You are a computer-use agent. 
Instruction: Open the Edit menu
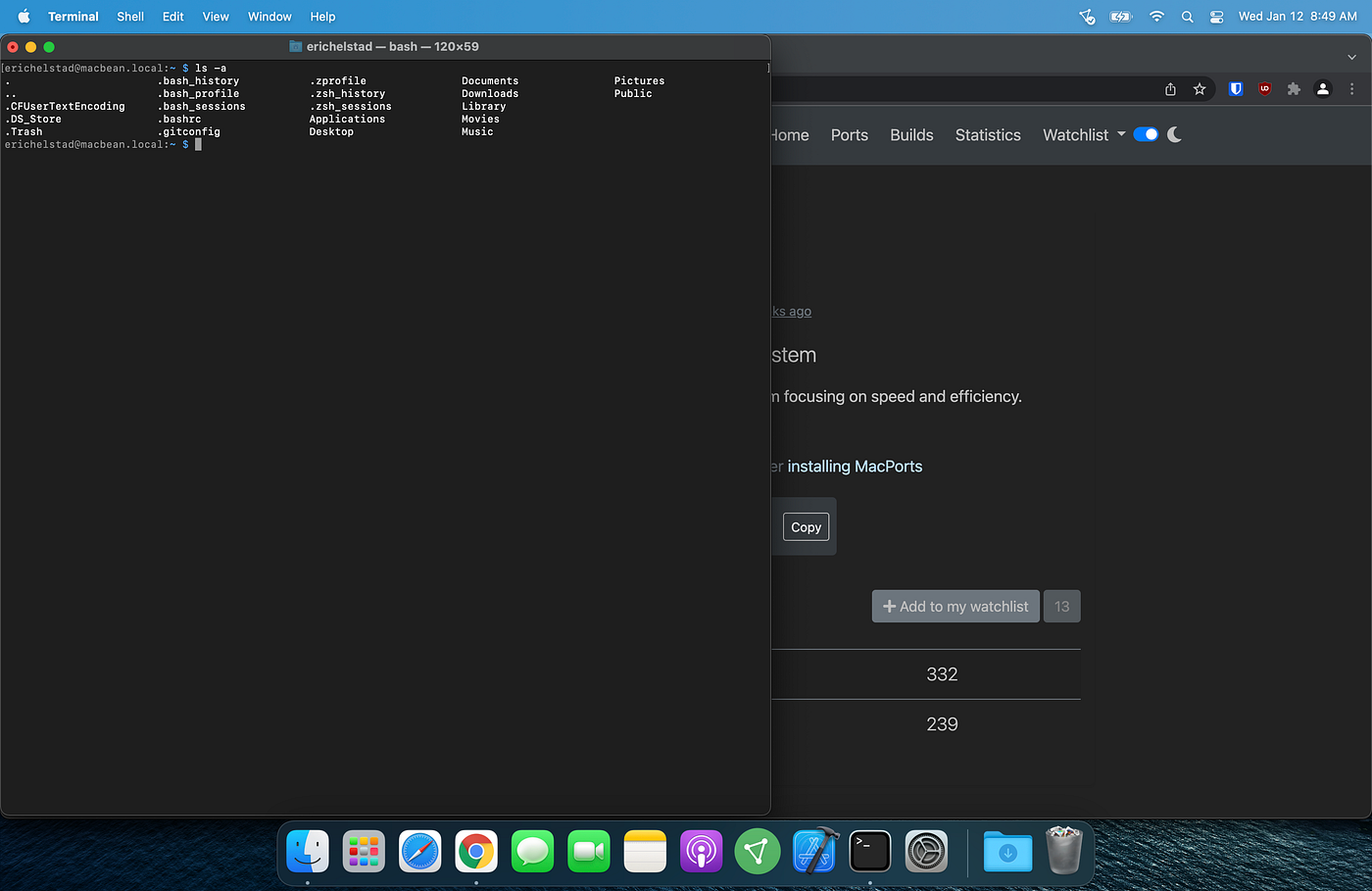[x=173, y=17]
